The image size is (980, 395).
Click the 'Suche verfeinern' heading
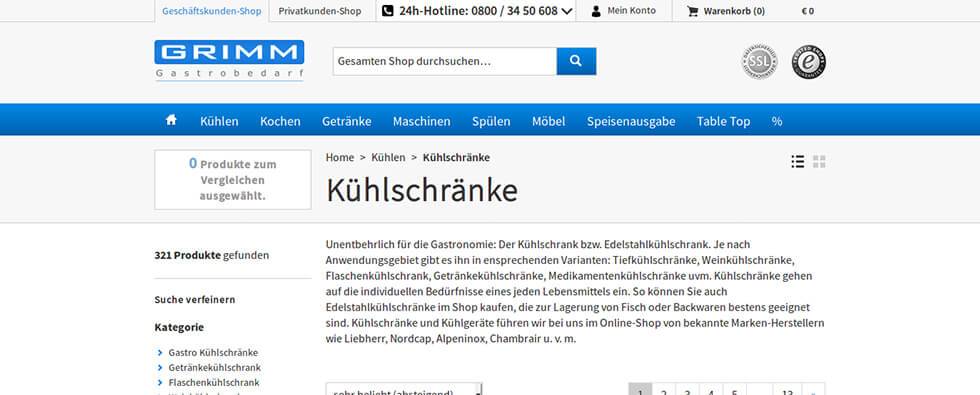pyautogui.click(x=195, y=299)
